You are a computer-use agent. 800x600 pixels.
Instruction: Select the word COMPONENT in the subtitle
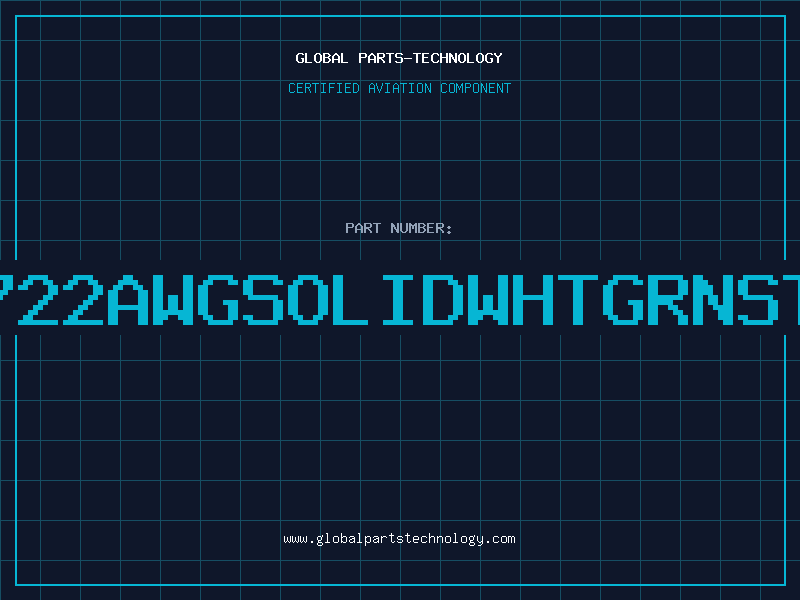tap(476, 88)
